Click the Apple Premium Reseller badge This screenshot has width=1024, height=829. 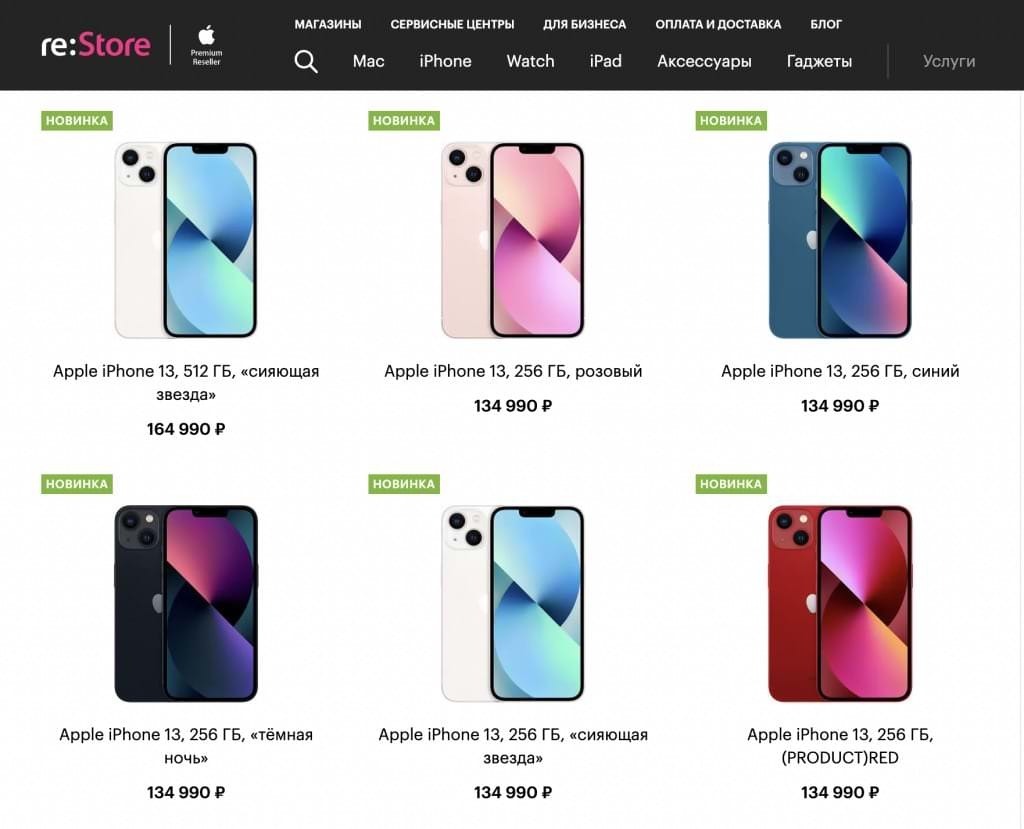[207, 46]
